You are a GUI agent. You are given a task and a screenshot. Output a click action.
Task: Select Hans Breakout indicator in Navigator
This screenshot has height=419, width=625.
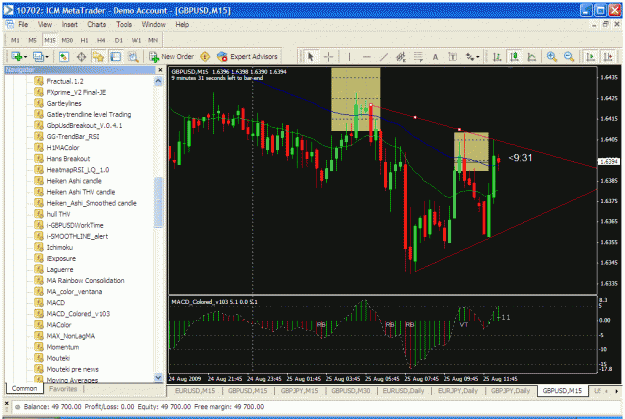(68, 159)
